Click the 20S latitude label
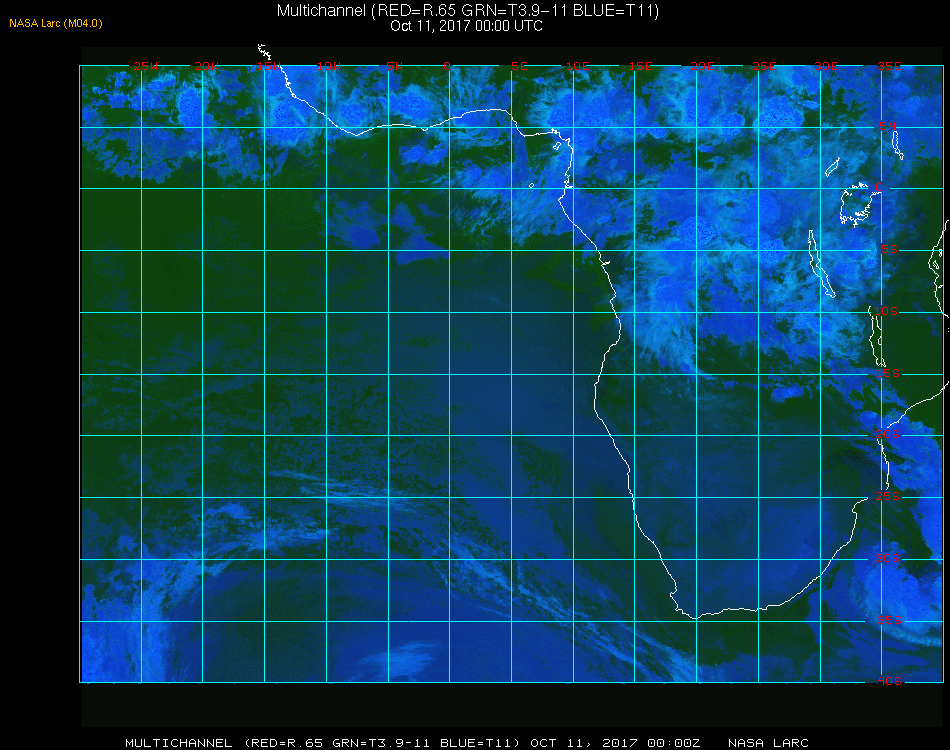This screenshot has width=950, height=750. pos(888,434)
